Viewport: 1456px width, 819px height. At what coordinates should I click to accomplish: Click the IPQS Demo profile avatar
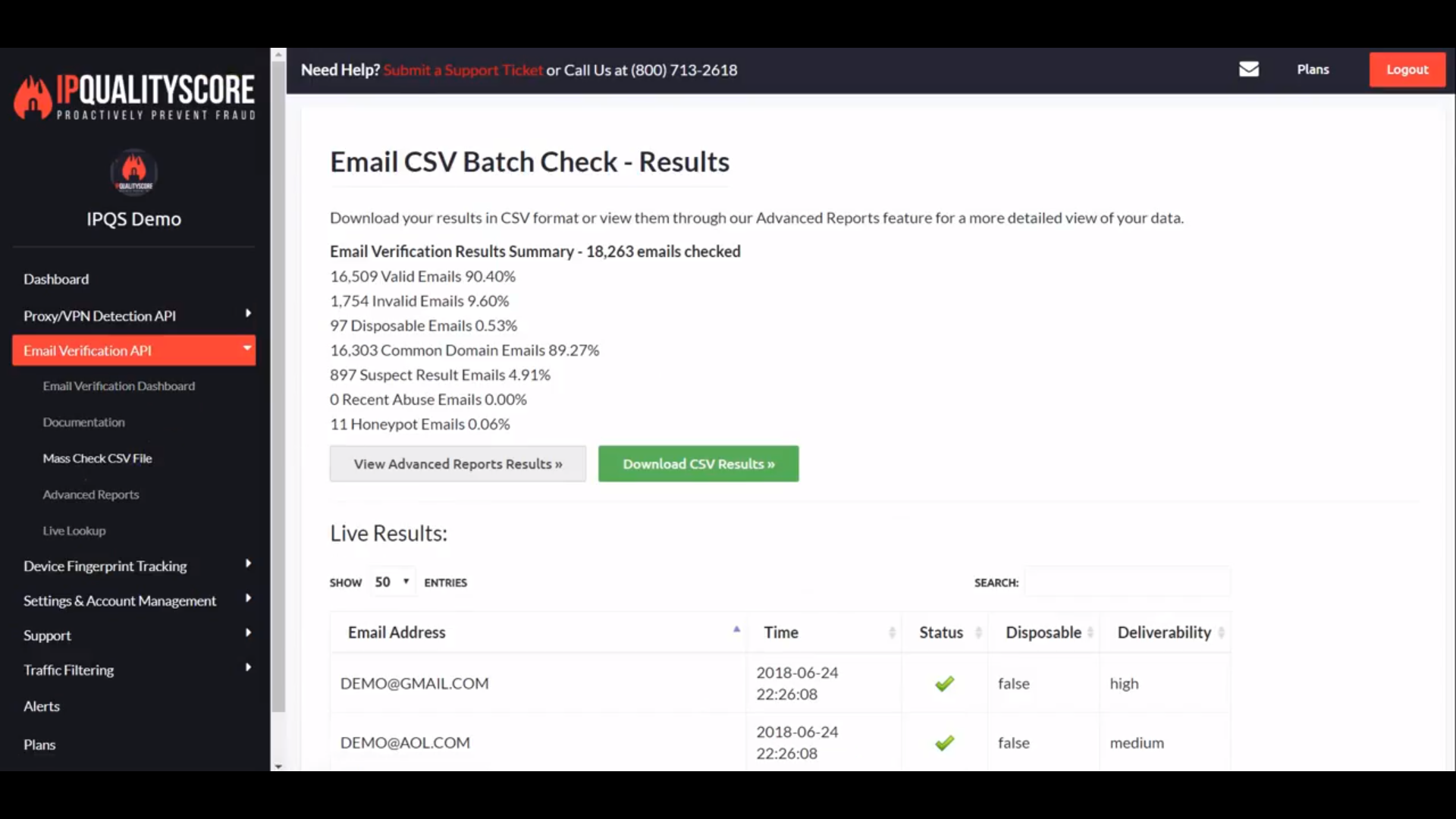point(133,171)
